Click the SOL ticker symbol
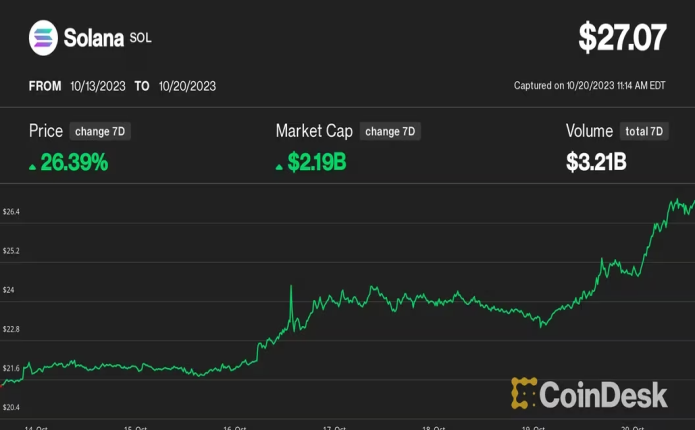 [x=141, y=38]
